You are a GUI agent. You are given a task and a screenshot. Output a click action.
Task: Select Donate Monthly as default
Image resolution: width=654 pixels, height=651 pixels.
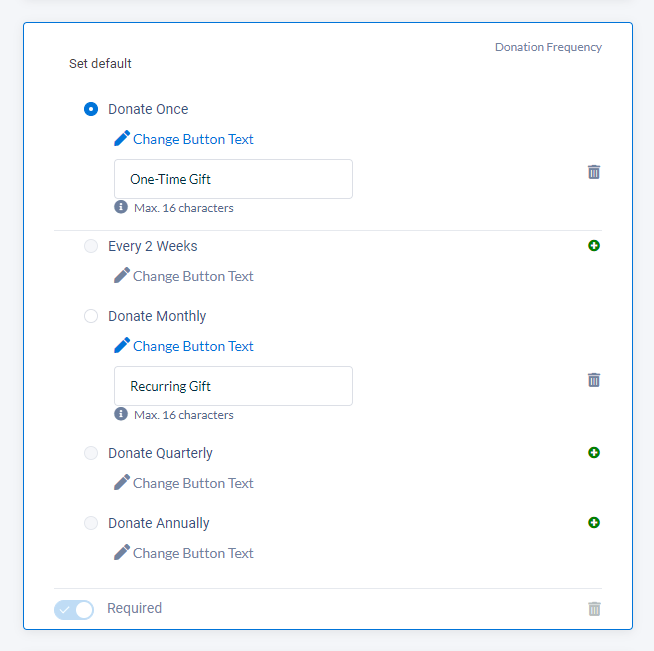91,316
